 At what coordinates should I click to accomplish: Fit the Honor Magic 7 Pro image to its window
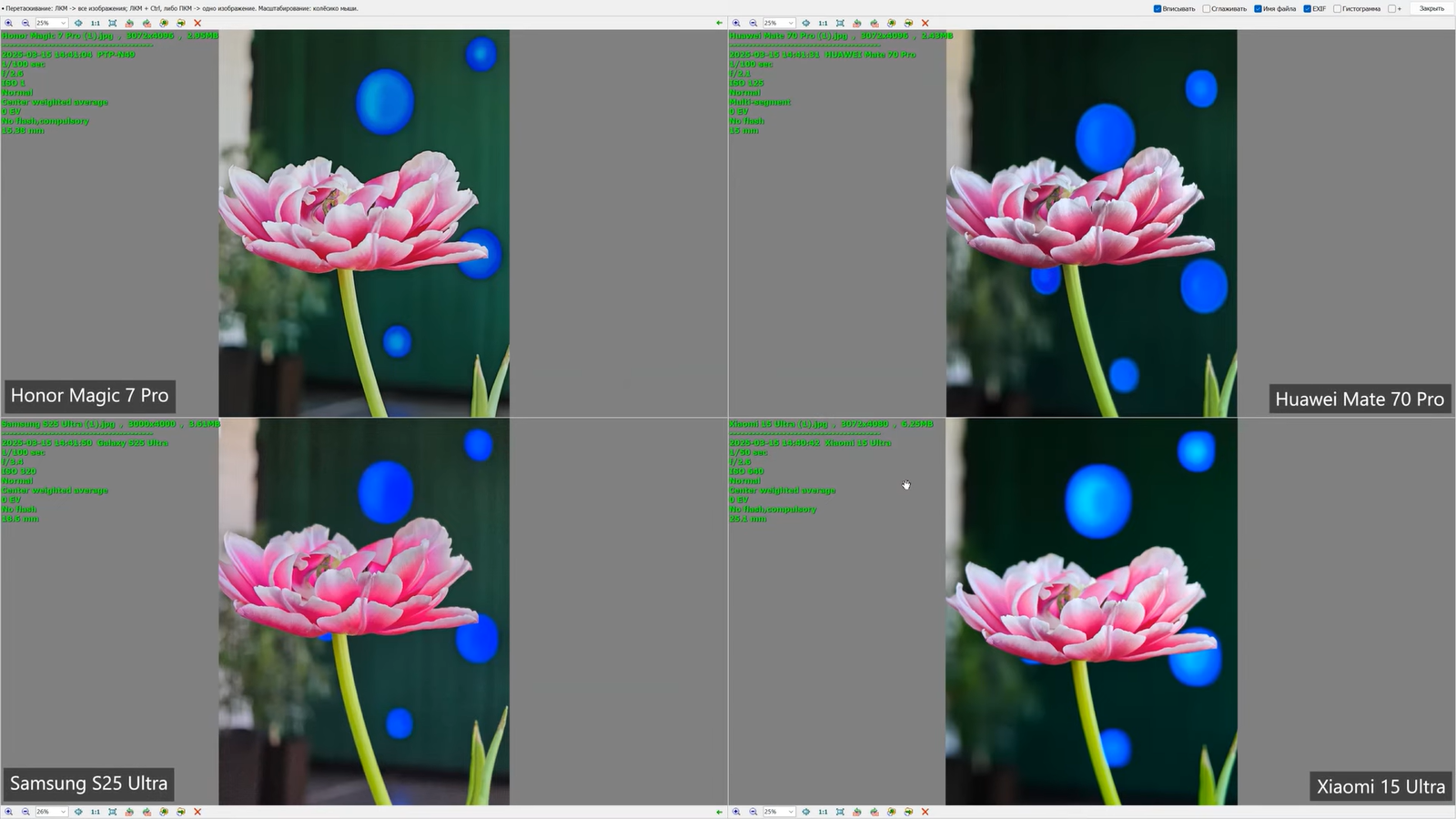pos(113,23)
